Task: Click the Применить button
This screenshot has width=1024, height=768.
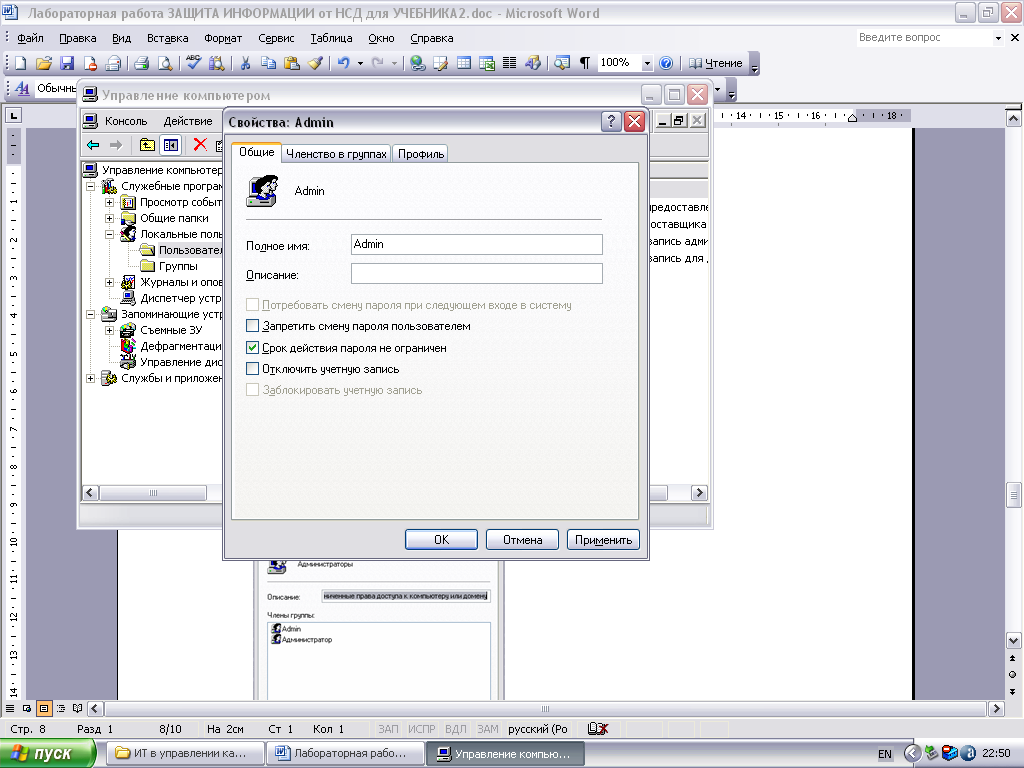Action: coord(603,539)
